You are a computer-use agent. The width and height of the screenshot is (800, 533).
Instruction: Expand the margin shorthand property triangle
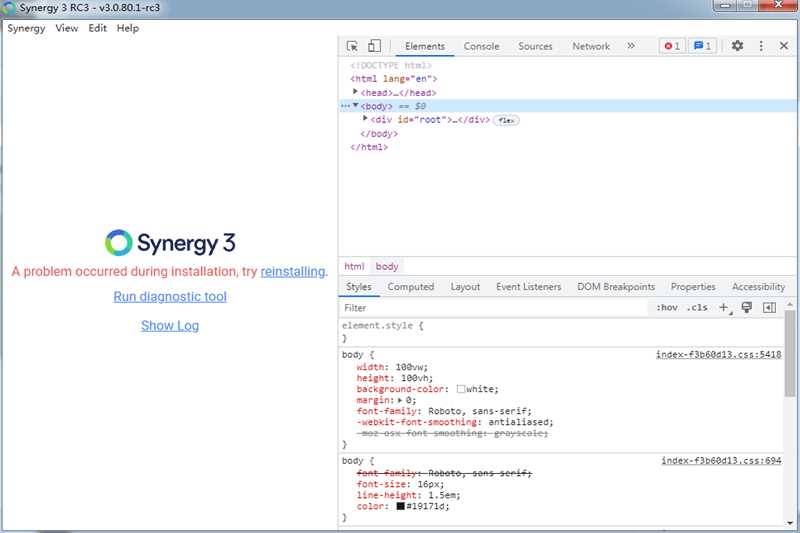coord(400,400)
